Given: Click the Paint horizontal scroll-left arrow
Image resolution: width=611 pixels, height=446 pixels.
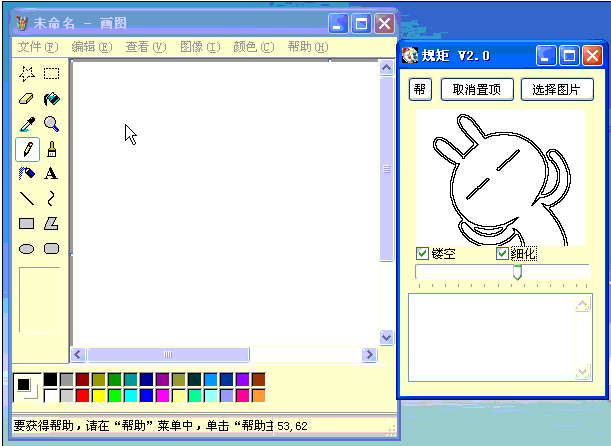Looking at the screenshot, I should click(78, 354).
